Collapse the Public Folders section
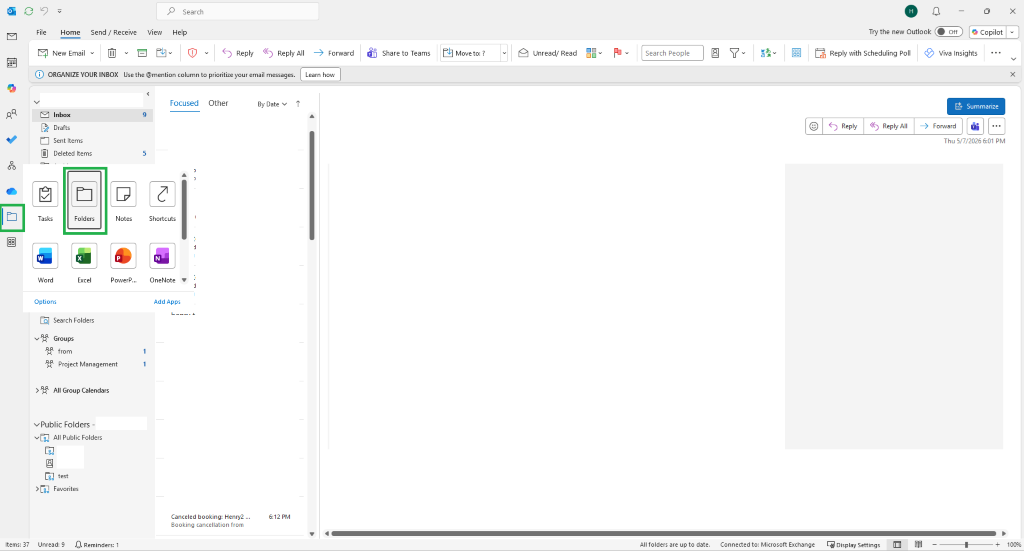This screenshot has height=551, width=1024. pyautogui.click(x=37, y=424)
